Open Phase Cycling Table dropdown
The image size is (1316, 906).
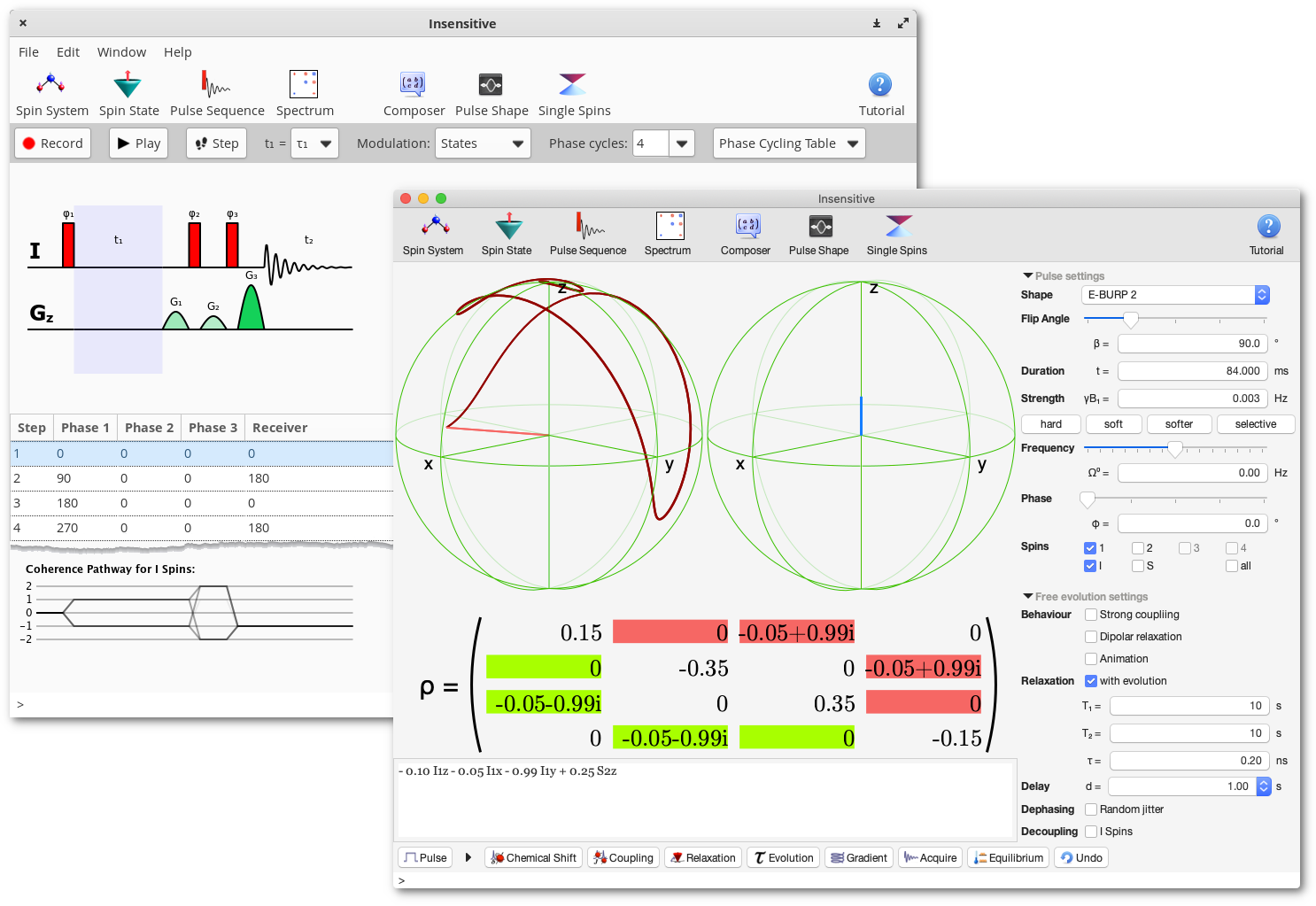pos(789,143)
